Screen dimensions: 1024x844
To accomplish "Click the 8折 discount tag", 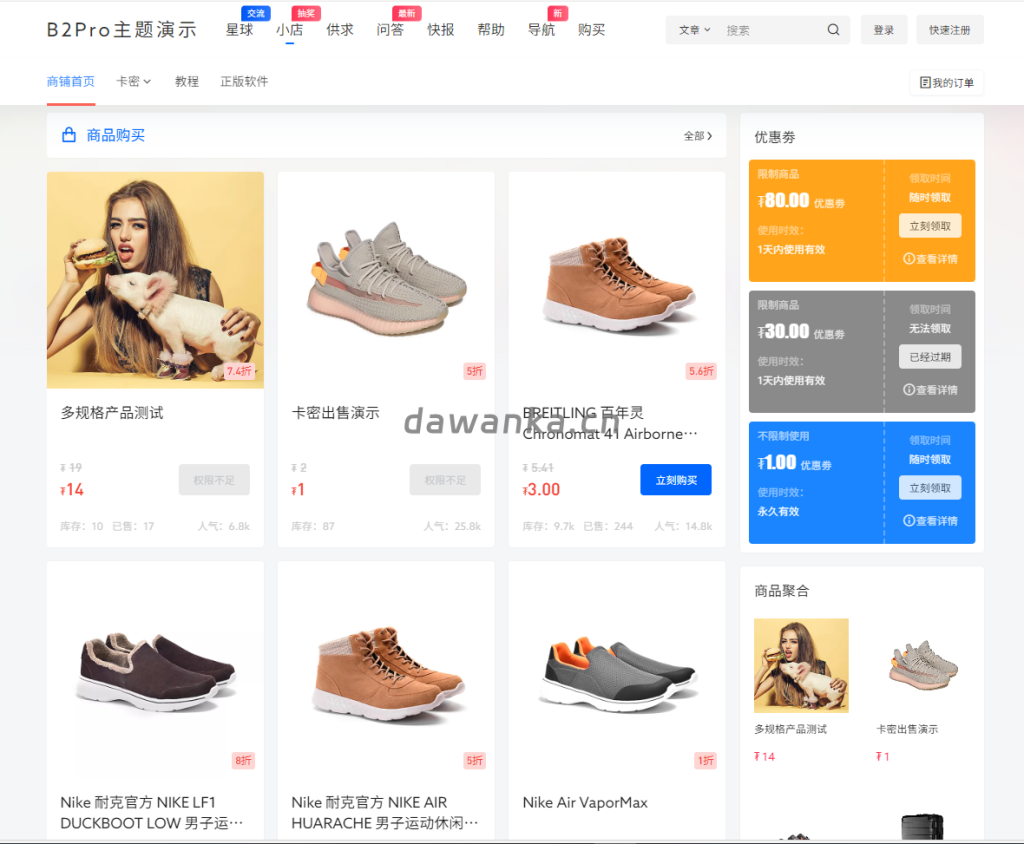I will tap(243, 760).
